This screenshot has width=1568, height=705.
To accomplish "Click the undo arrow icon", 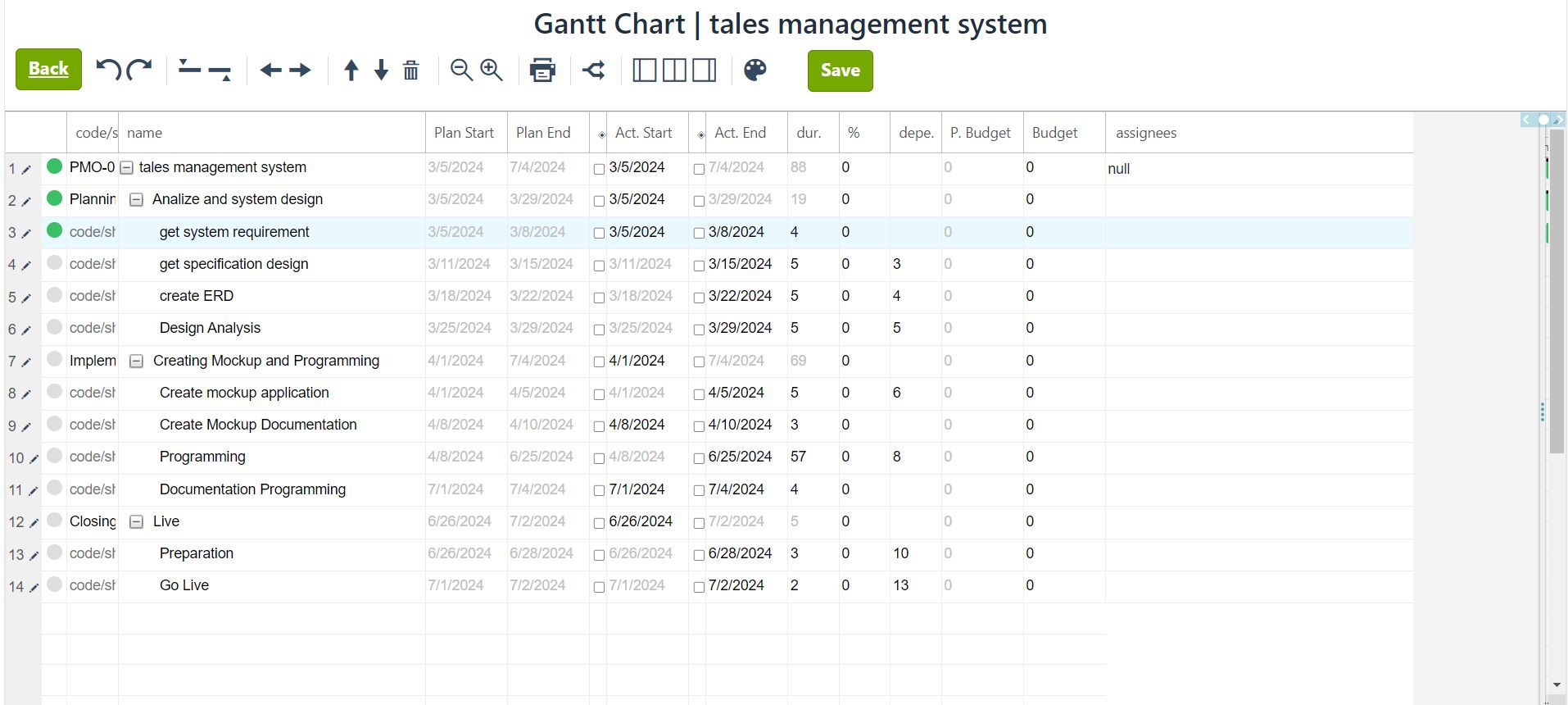I will tap(108, 70).
